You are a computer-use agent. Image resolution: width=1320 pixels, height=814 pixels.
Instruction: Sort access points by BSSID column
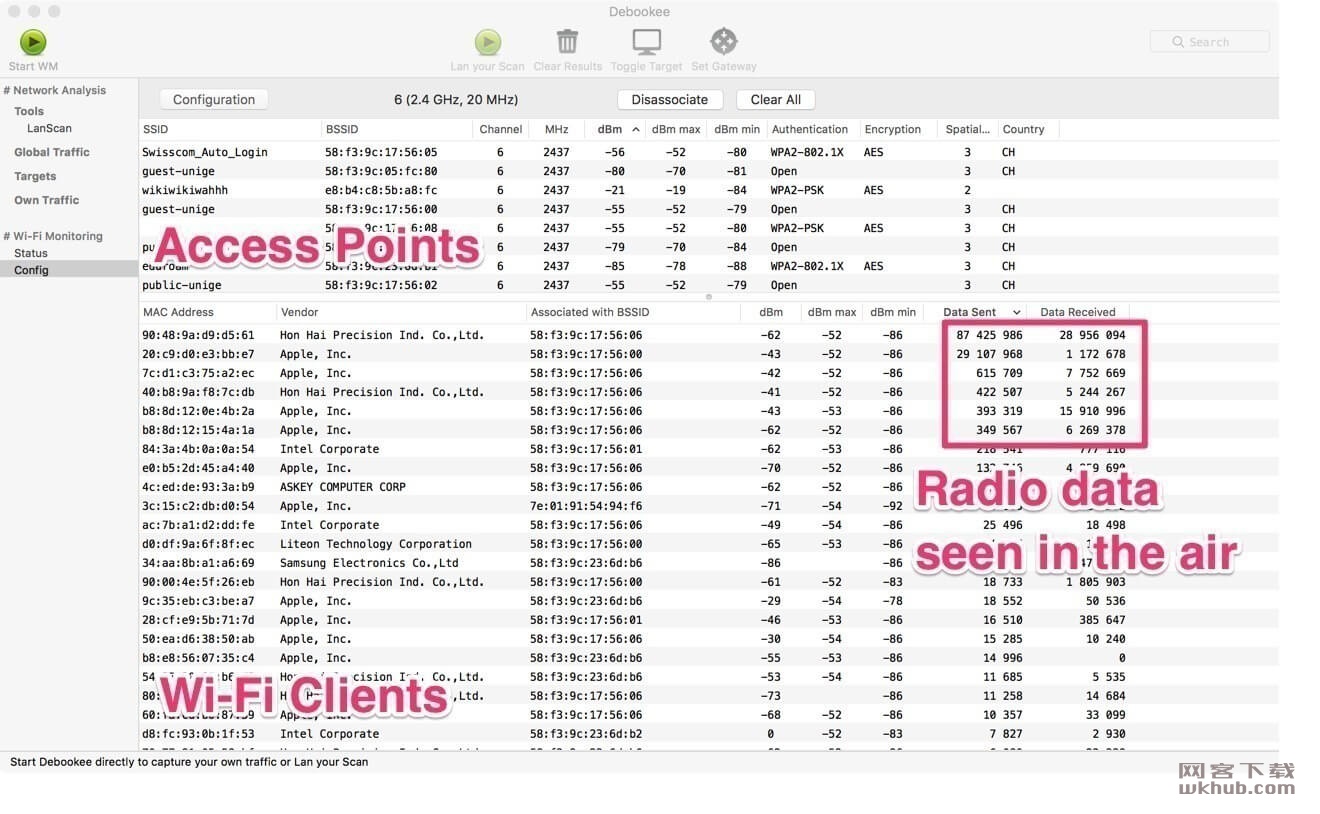(x=397, y=129)
